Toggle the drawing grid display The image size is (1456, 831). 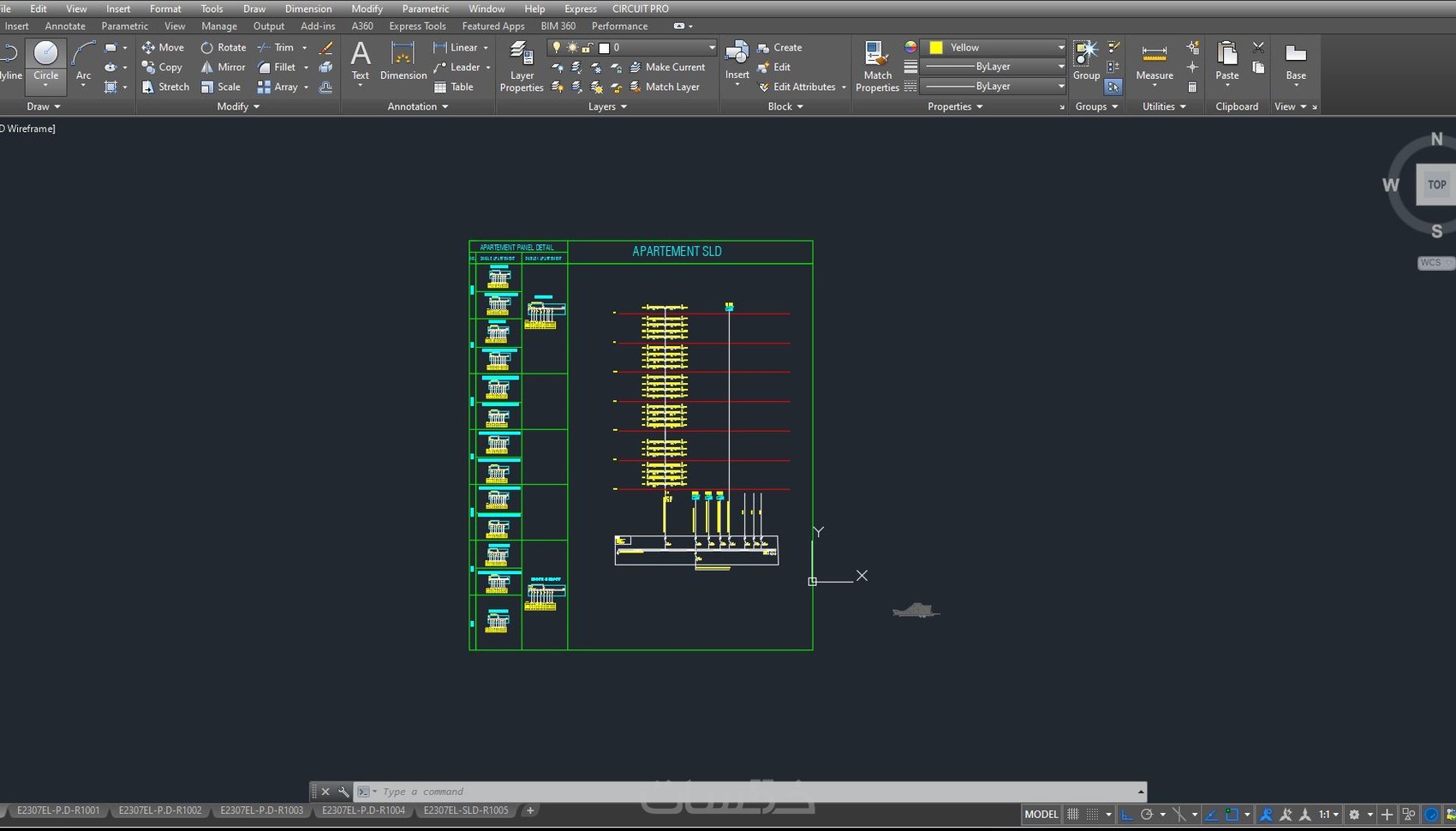[1073, 814]
